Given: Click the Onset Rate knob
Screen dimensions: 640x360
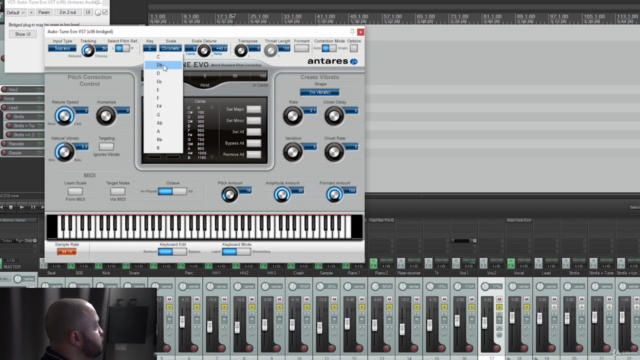Looking at the screenshot, I should 334,152.
